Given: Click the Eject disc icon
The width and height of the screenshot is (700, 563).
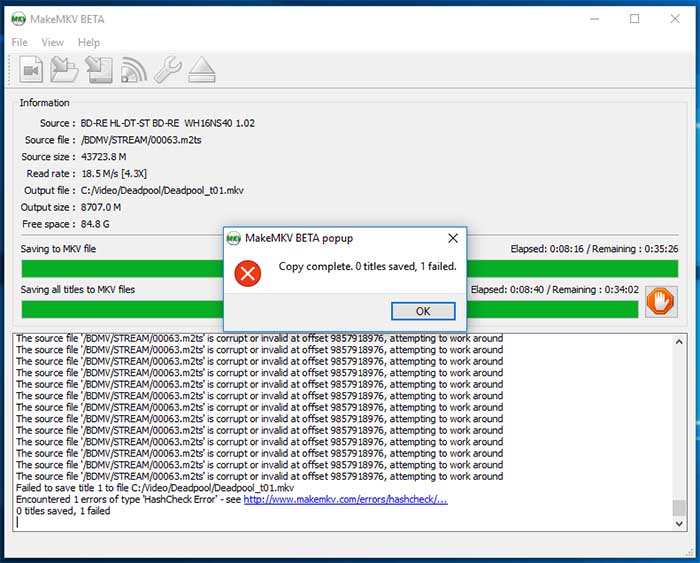Looking at the screenshot, I should (202, 70).
